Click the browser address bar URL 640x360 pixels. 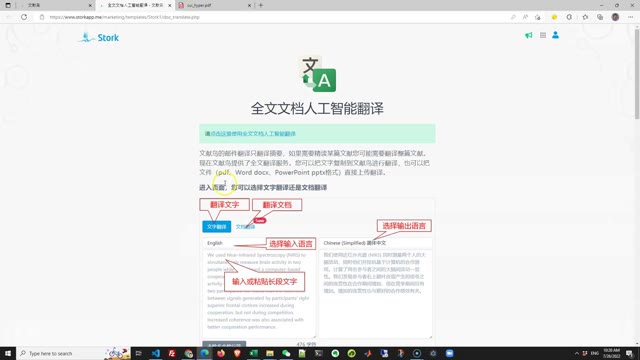124,17
